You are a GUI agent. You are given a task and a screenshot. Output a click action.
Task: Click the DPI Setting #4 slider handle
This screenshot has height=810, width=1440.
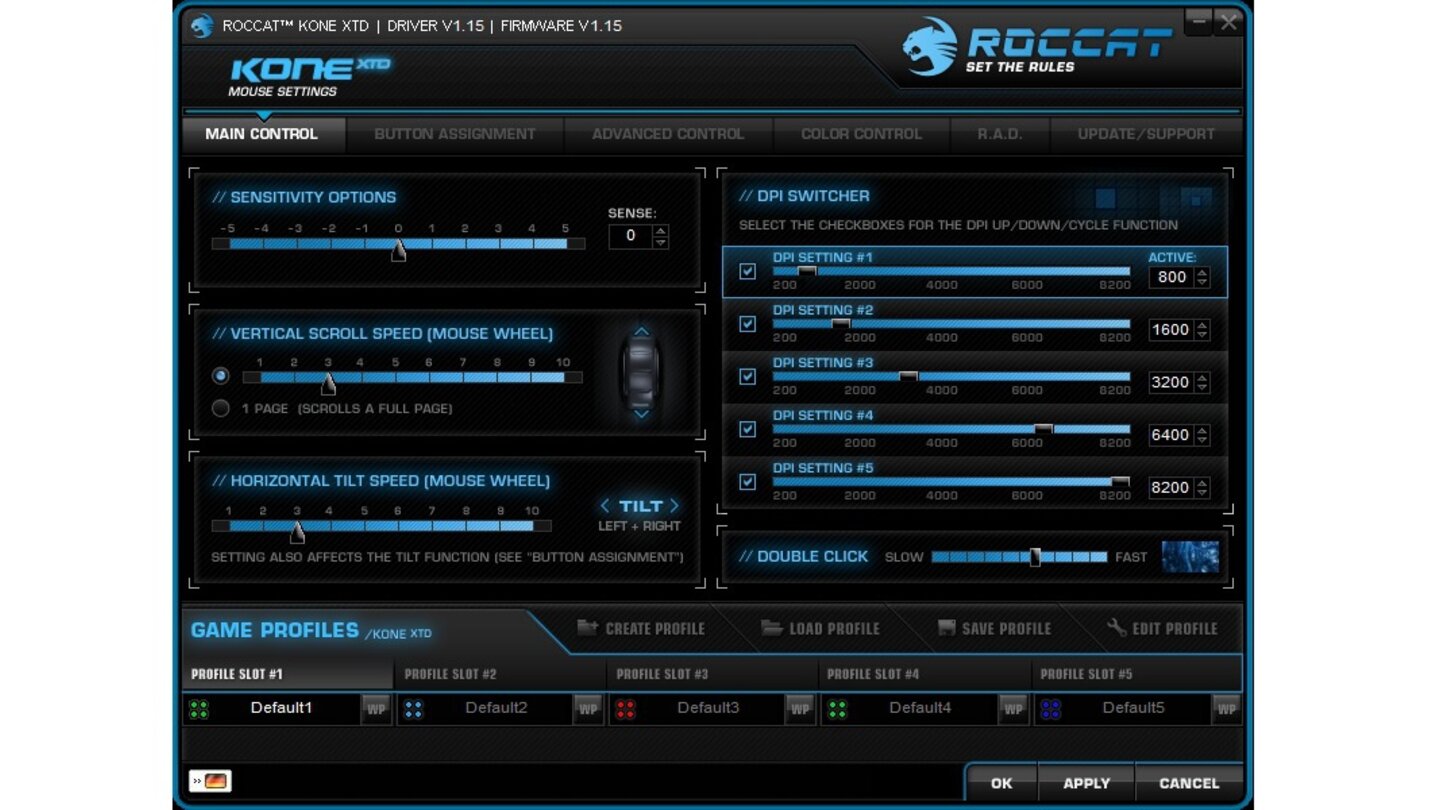pyautogui.click(x=1043, y=428)
